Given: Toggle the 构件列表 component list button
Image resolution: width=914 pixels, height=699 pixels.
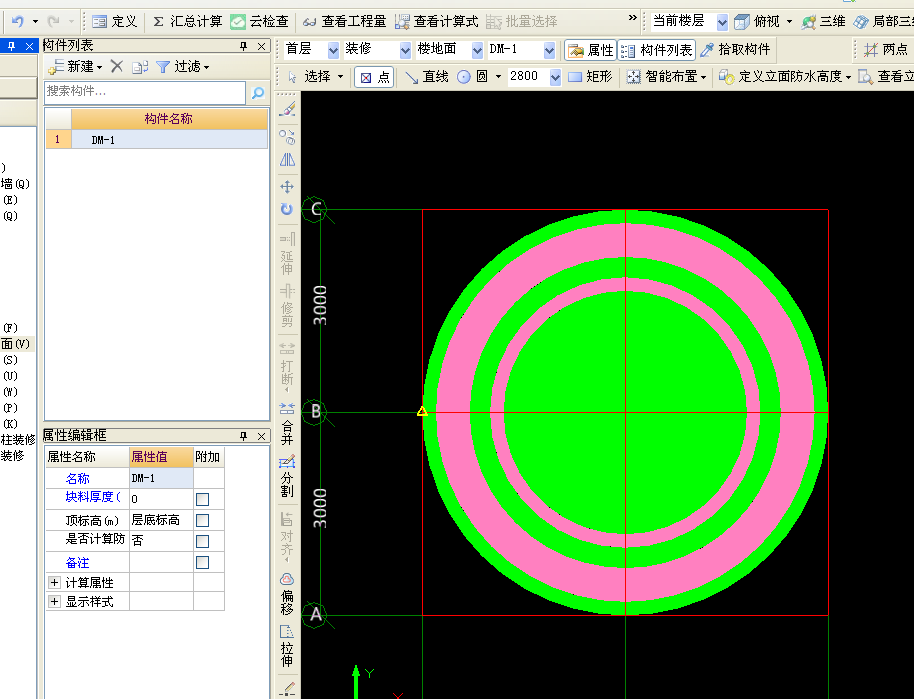Looking at the screenshot, I should [x=656, y=50].
